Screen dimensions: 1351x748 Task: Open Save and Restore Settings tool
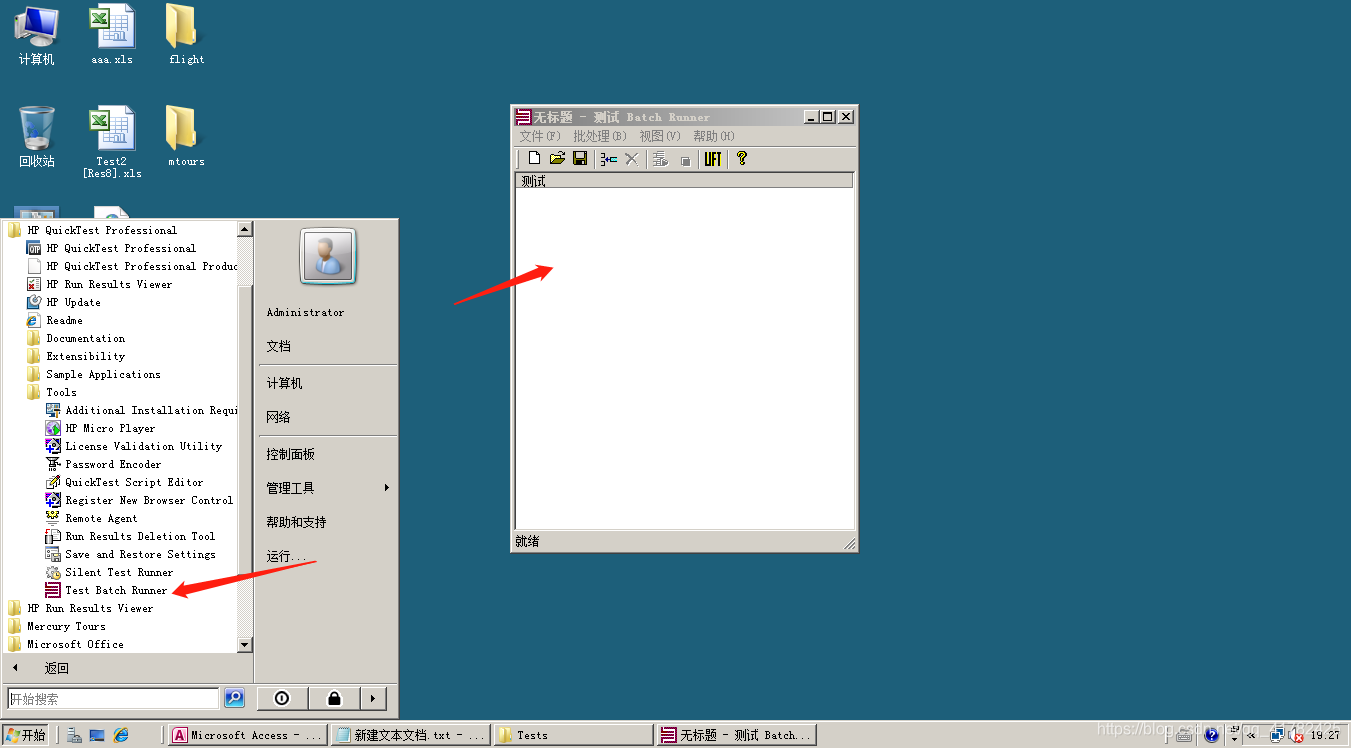[x=130, y=554]
